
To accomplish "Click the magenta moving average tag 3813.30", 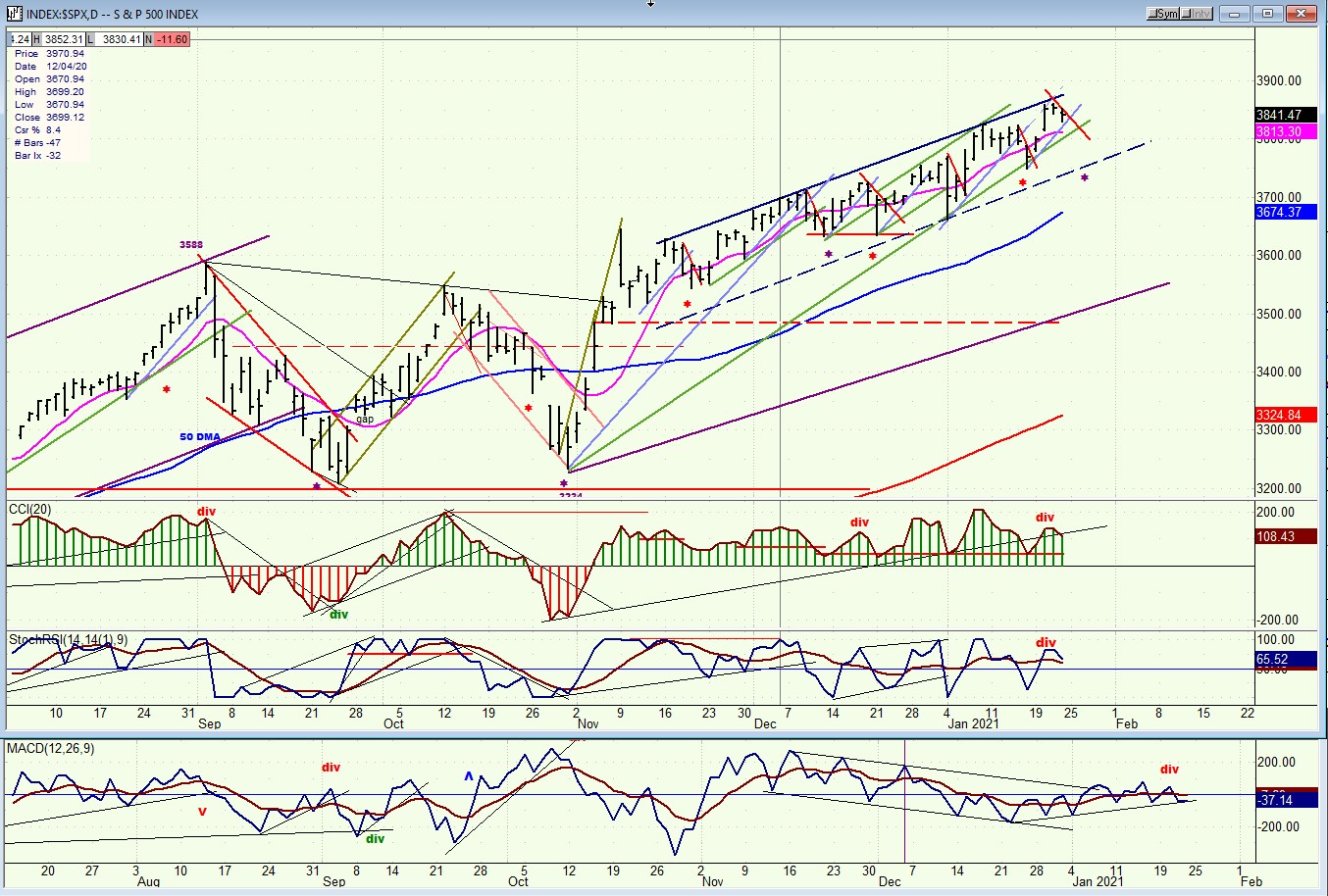I will pyautogui.click(x=1285, y=132).
